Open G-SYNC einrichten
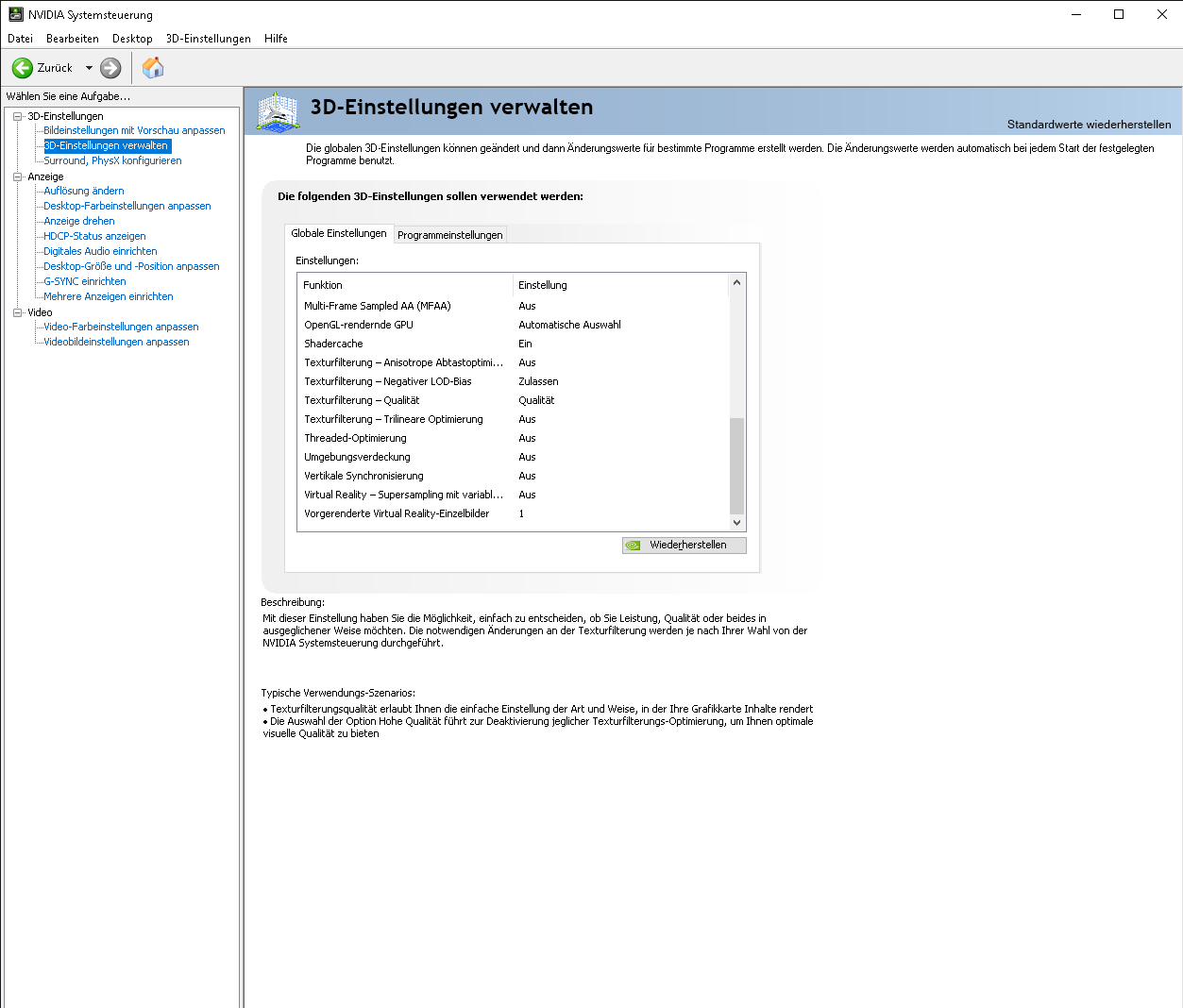The image size is (1183, 1008). click(x=85, y=281)
